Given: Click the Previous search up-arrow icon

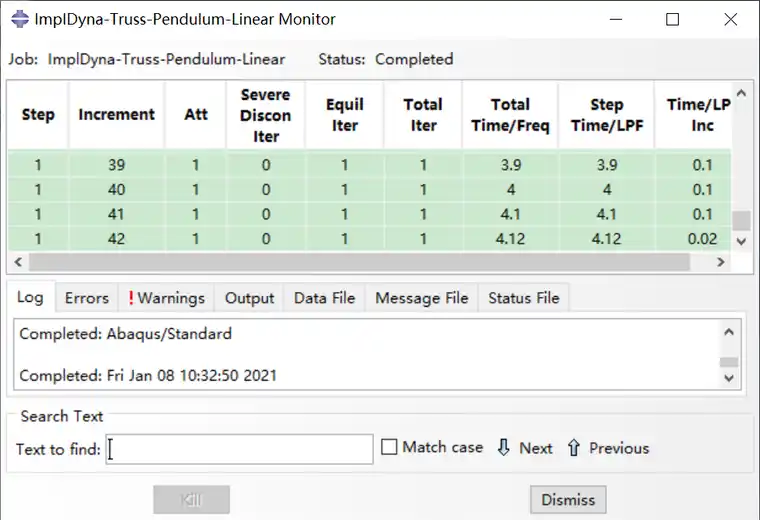Looking at the screenshot, I should coord(573,447).
